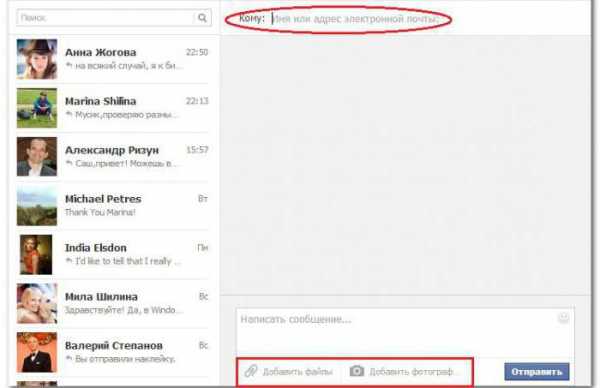
Task: Select Александр Ризун's profile picture
Action: coord(37,157)
